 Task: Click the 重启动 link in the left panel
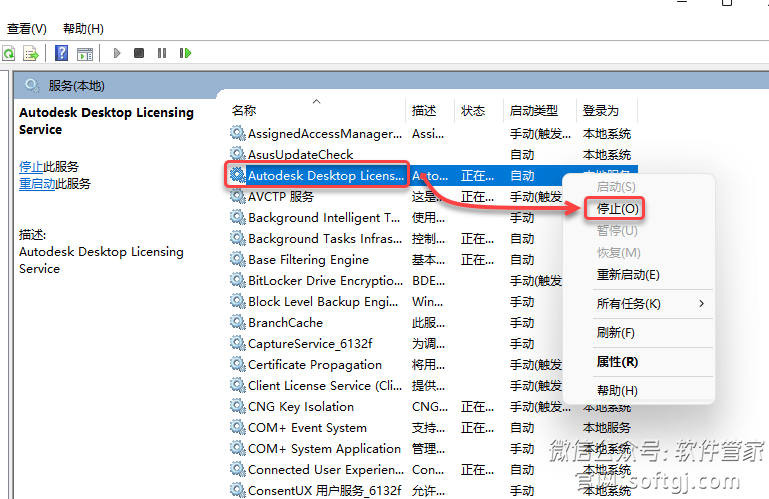click(36, 184)
